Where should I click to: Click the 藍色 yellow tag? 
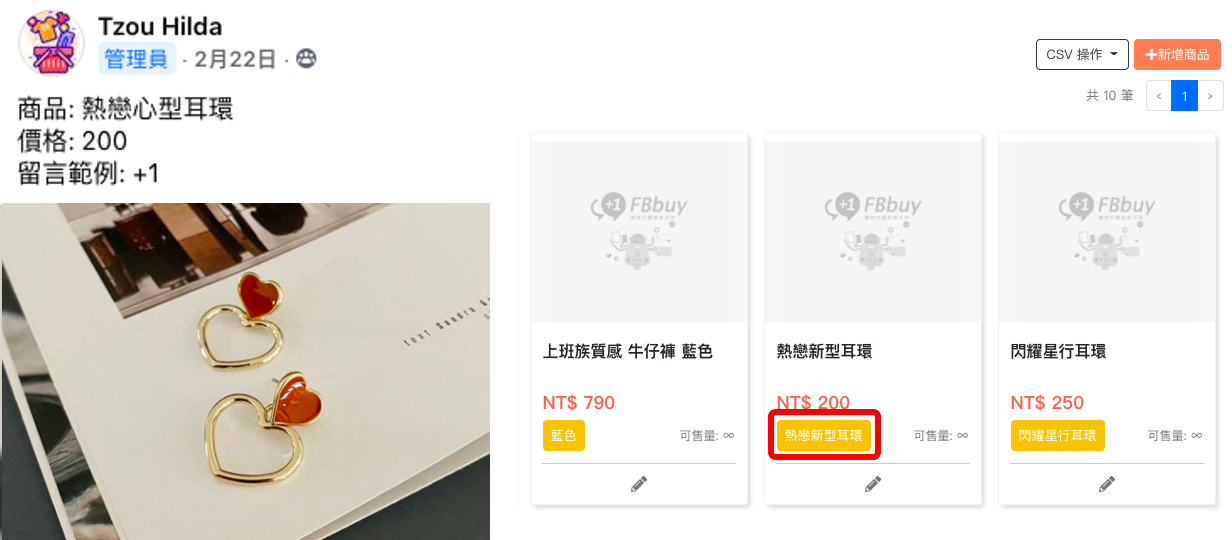click(564, 436)
